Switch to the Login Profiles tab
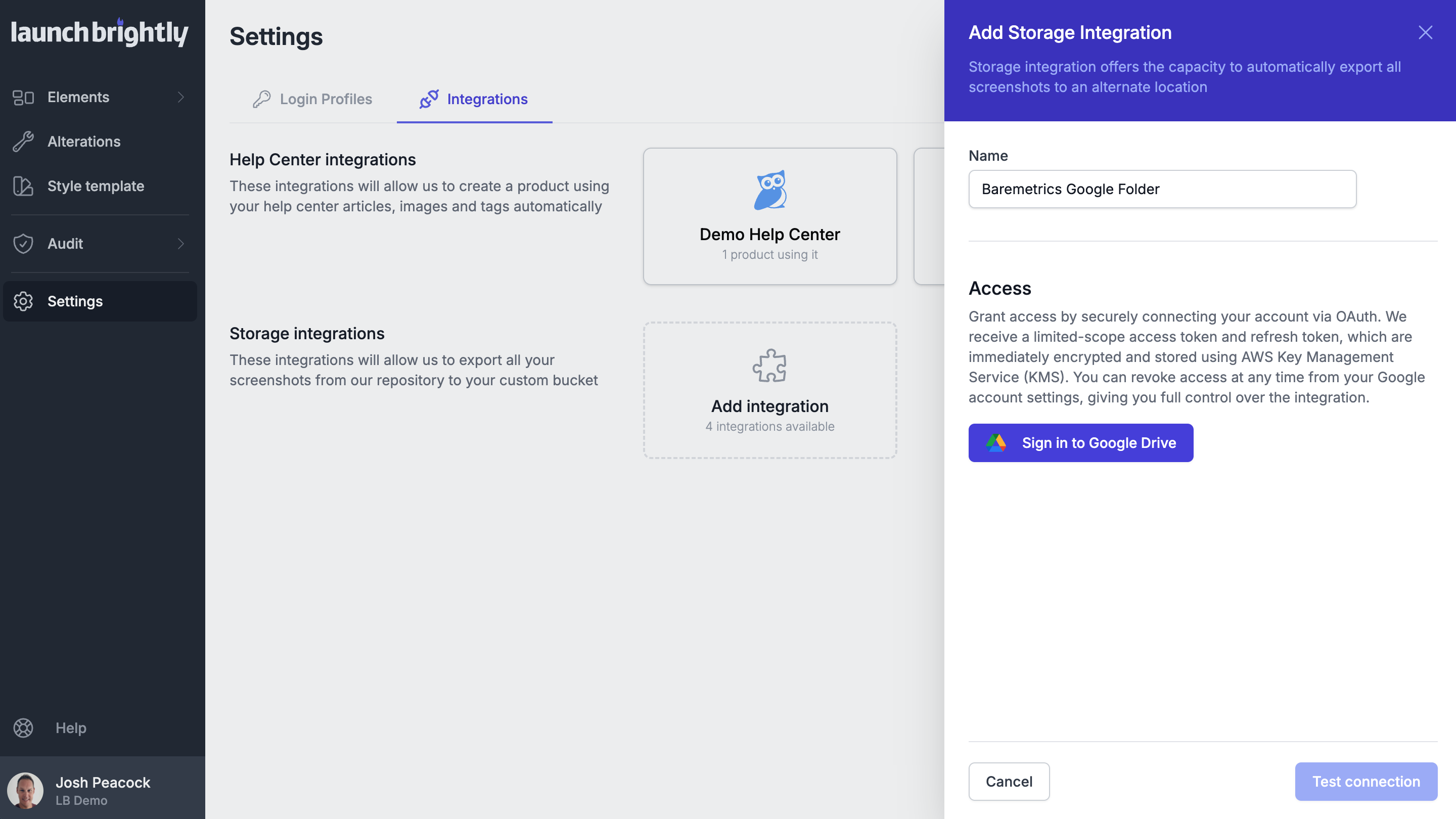 pos(312,99)
